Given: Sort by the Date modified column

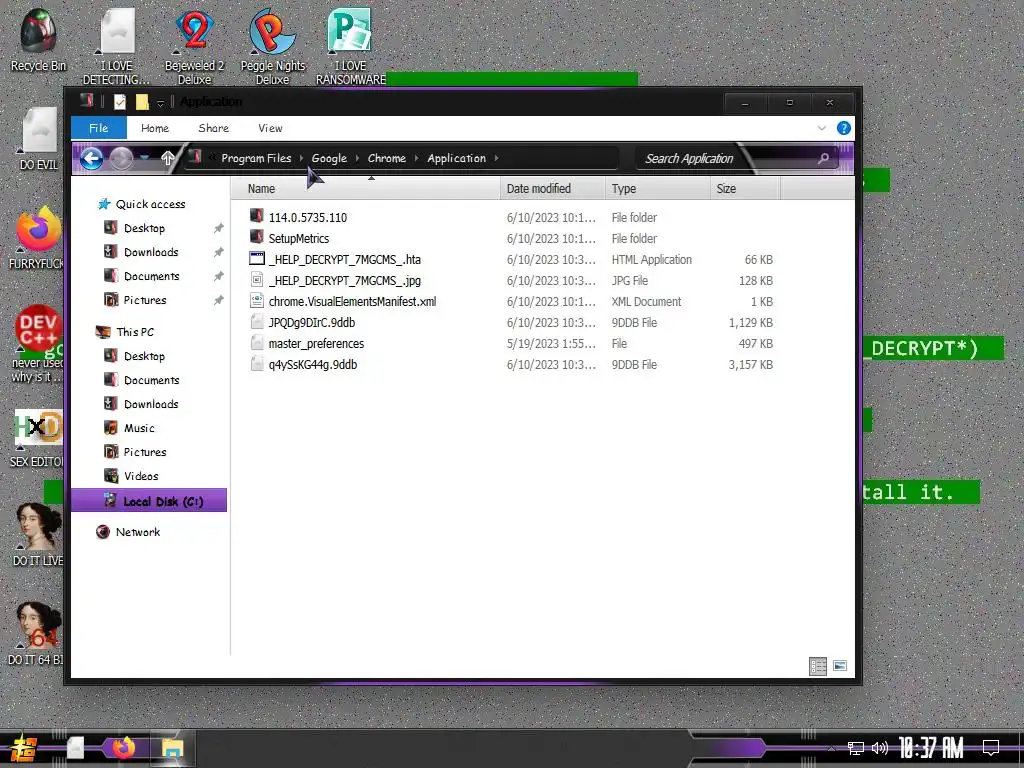Looking at the screenshot, I should (x=552, y=189).
